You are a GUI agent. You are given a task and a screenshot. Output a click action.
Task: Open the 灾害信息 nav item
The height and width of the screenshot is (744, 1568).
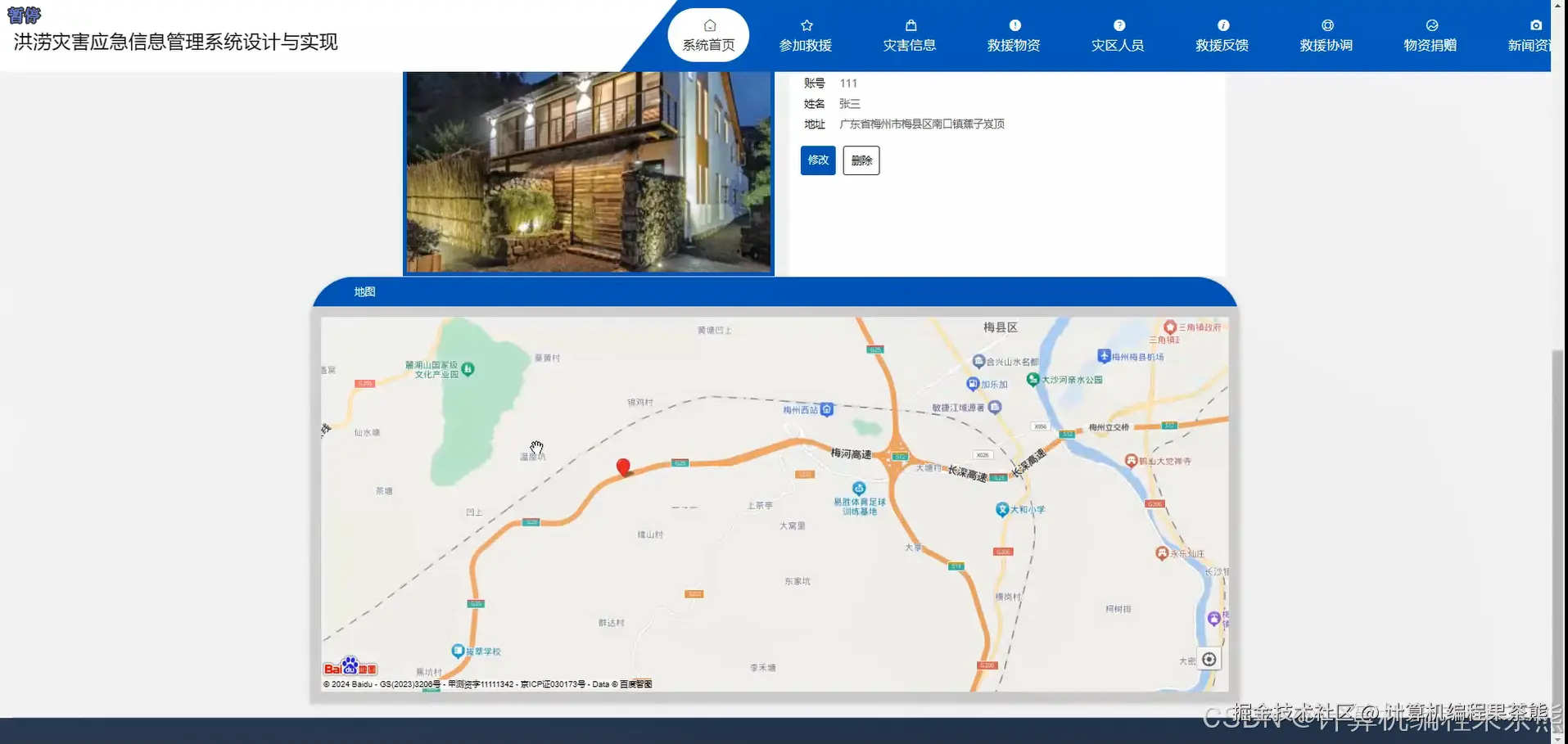[x=910, y=35]
